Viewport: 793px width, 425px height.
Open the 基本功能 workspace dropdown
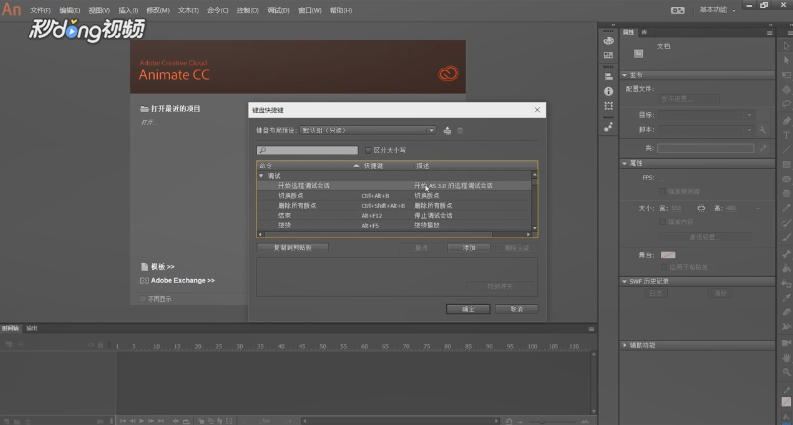tap(717, 10)
